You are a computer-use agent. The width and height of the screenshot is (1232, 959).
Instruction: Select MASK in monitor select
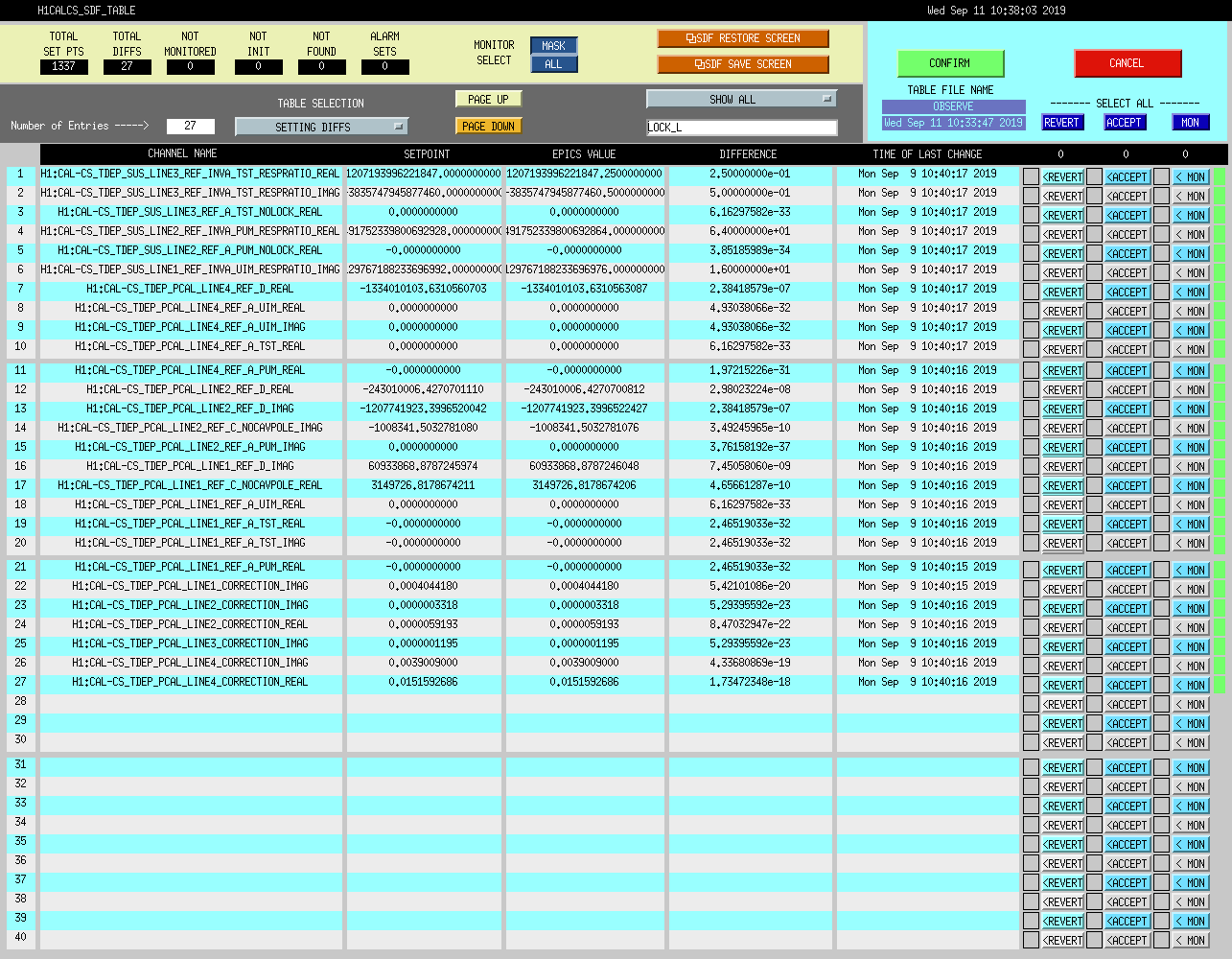click(x=554, y=46)
